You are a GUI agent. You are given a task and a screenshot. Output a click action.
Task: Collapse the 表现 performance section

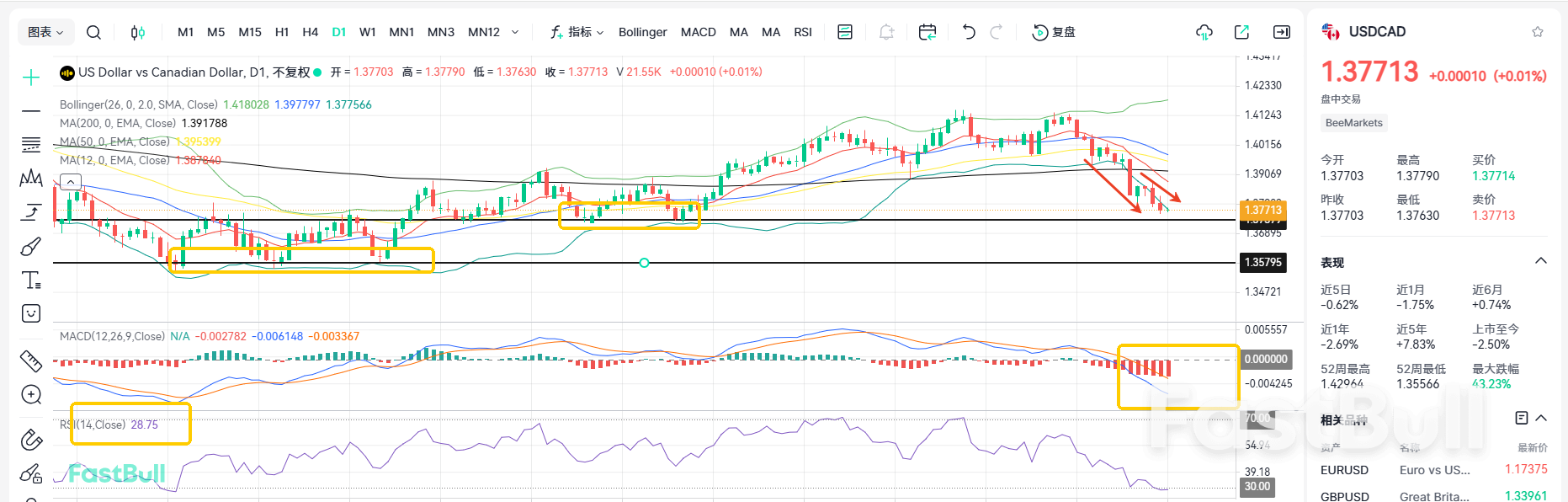pos(1541,261)
